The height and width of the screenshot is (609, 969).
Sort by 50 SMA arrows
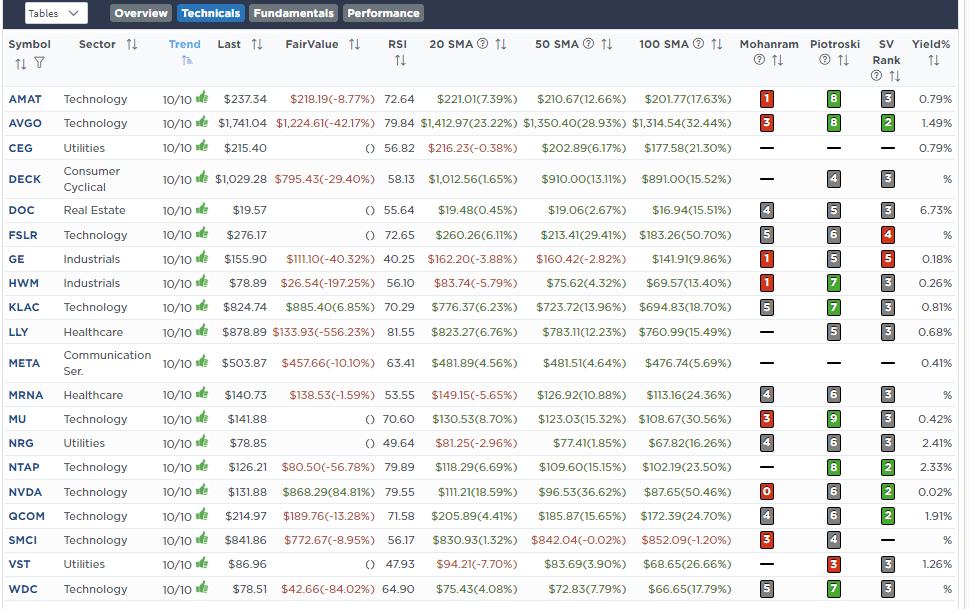[606, 45]
